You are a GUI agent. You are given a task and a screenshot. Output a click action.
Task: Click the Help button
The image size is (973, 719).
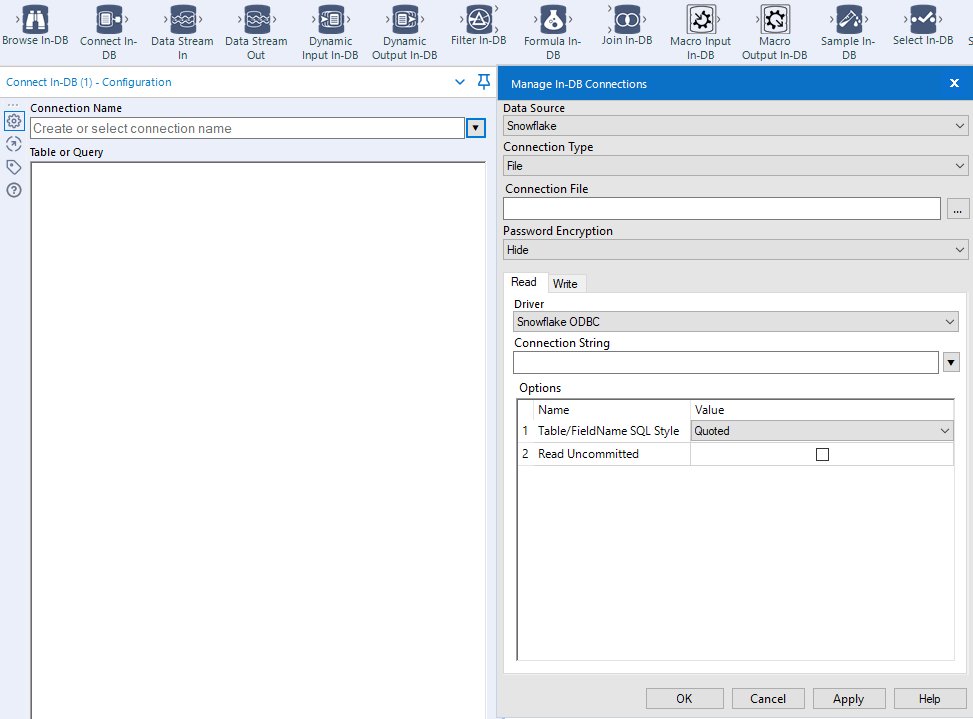click(930, 699)
